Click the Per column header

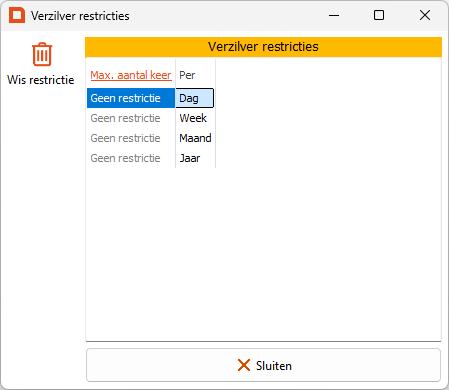click(187, 75)
